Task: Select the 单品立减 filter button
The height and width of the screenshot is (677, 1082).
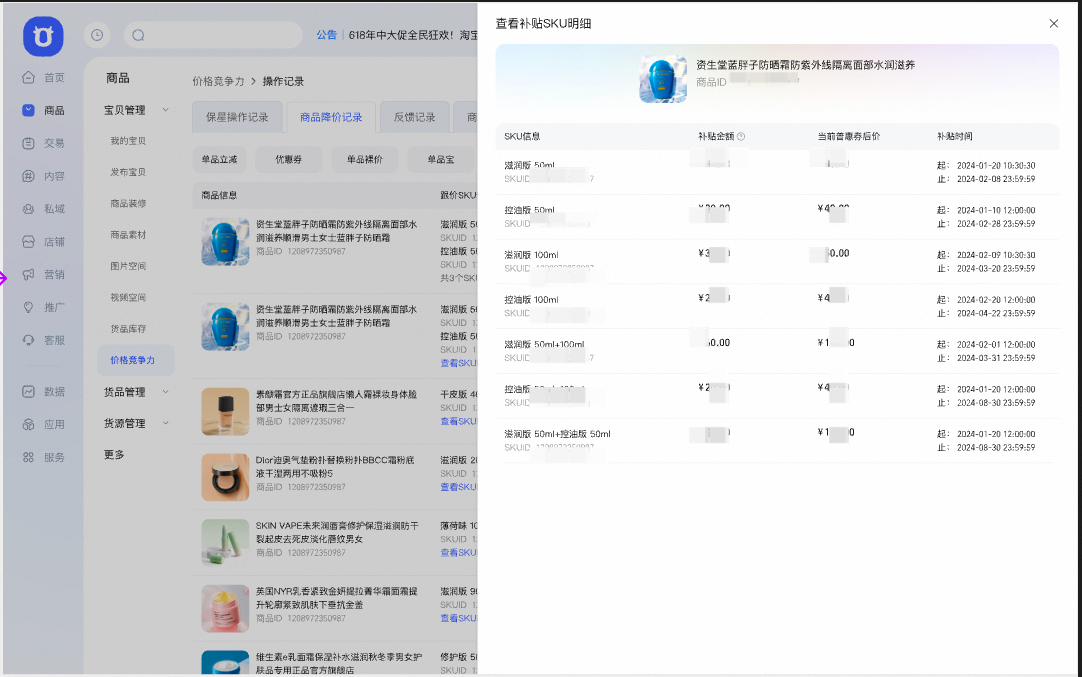Action: point(219,159)
